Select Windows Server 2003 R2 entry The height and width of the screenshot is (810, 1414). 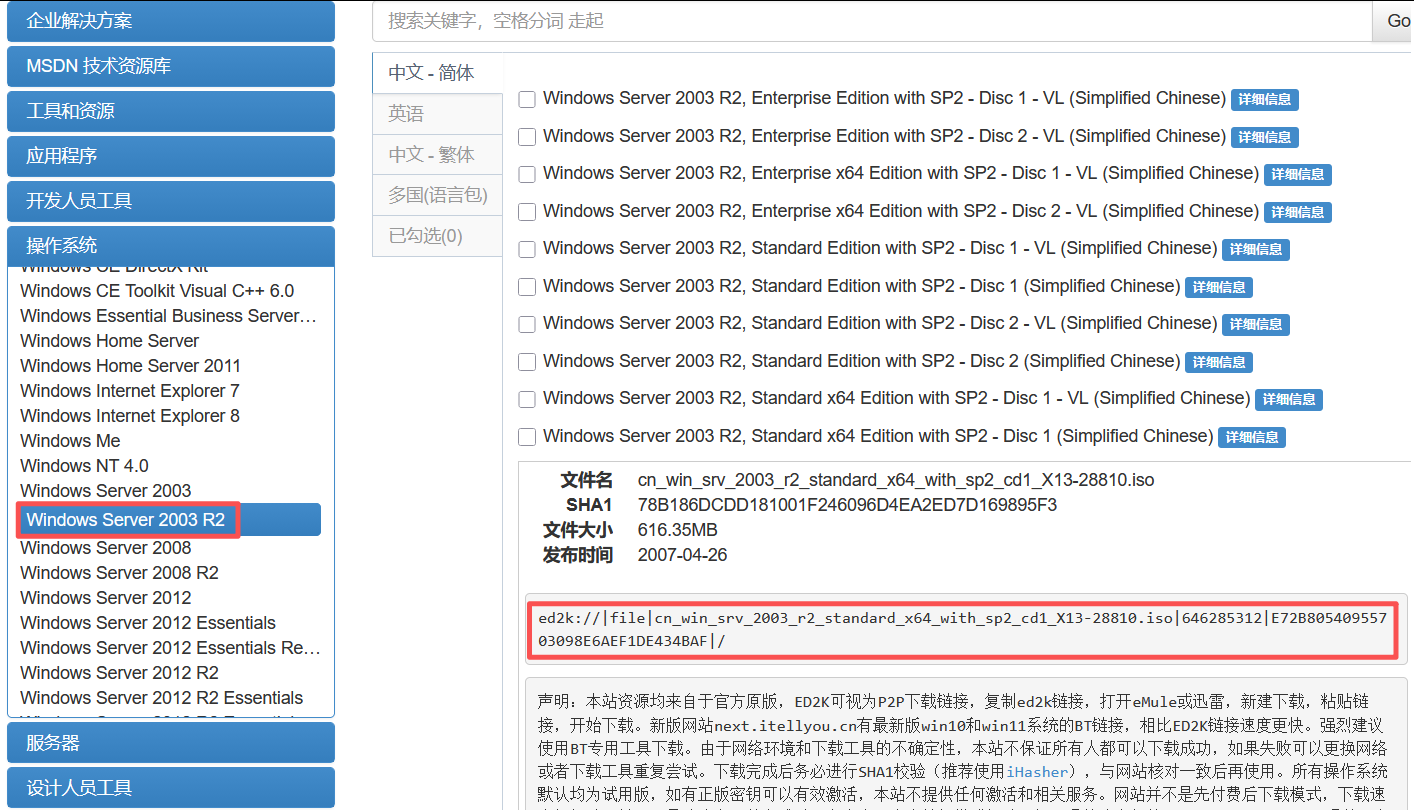169,520
